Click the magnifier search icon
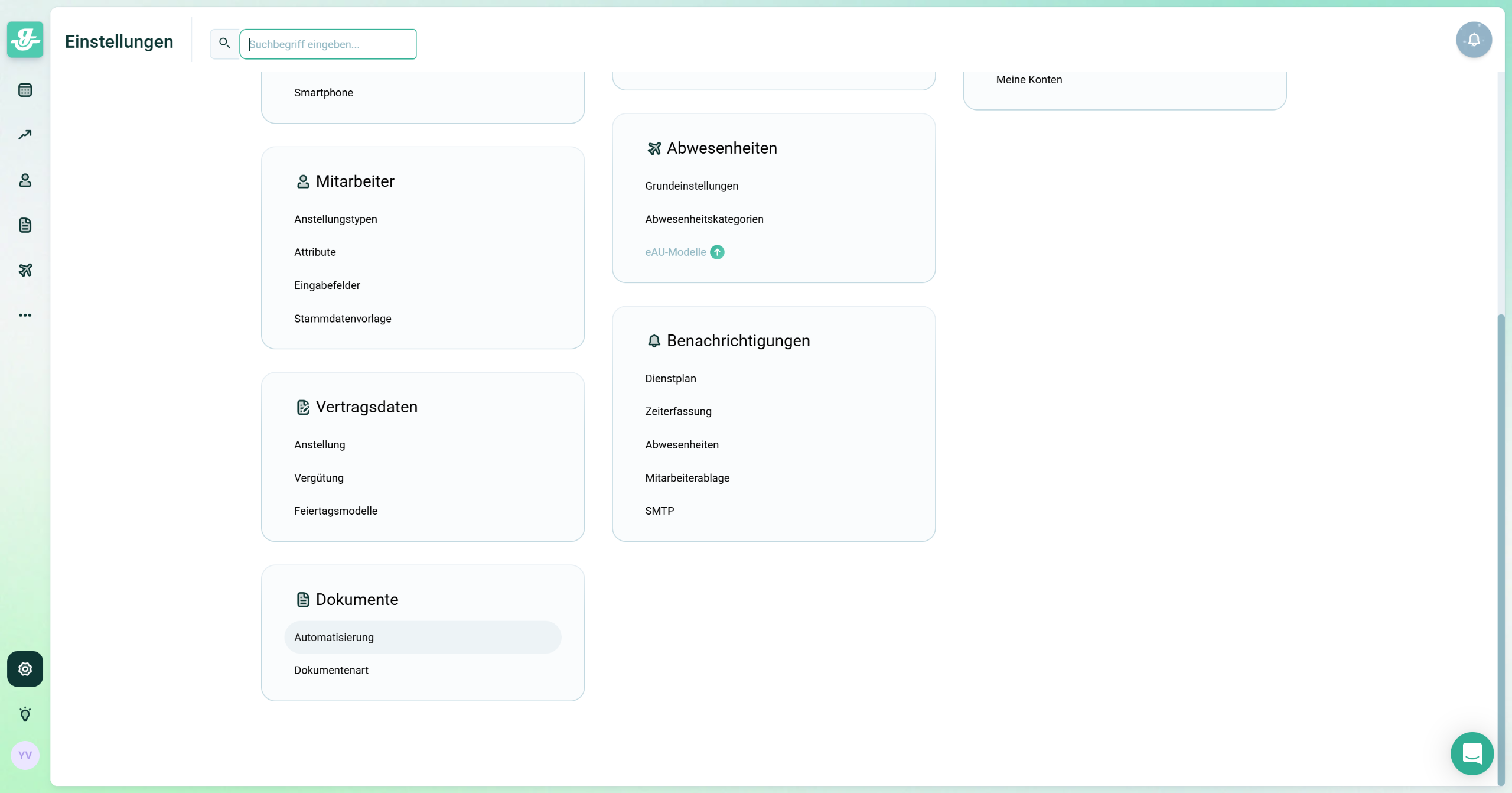Viewport: 1512px width, 793px height. (224, 43)
